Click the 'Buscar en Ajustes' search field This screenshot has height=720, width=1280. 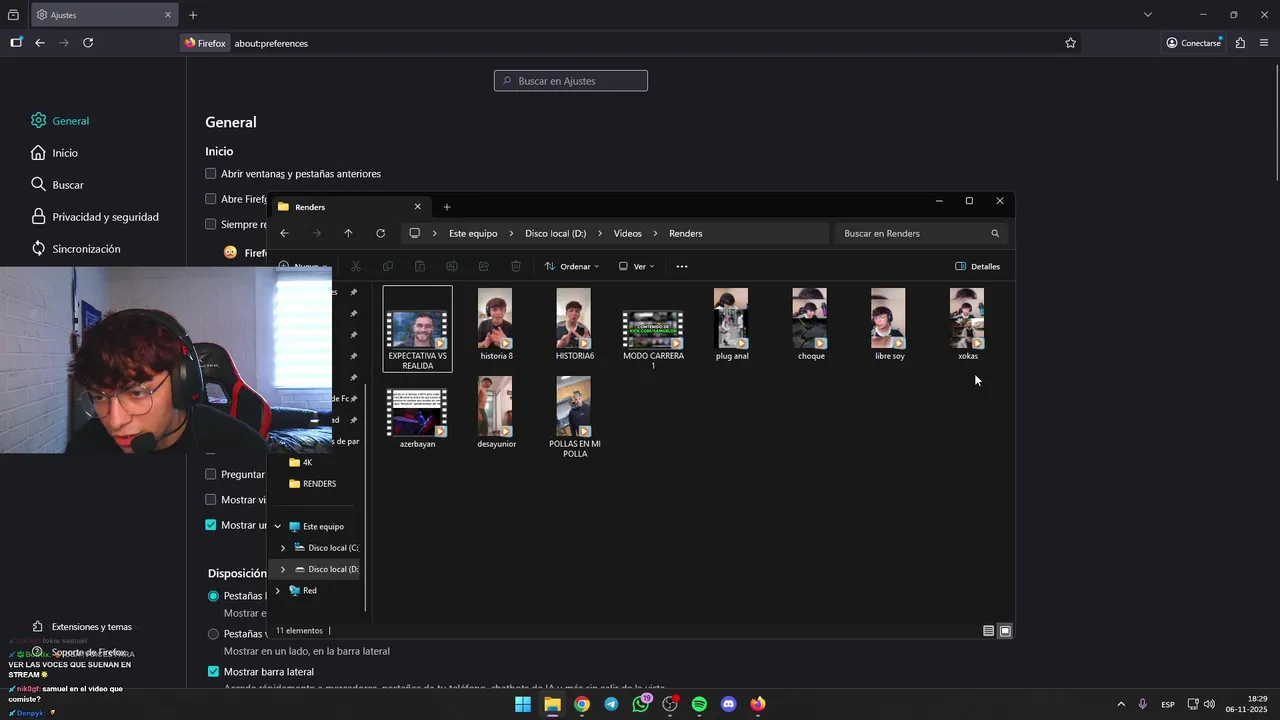pyautogui.click(x=571, y=81)
